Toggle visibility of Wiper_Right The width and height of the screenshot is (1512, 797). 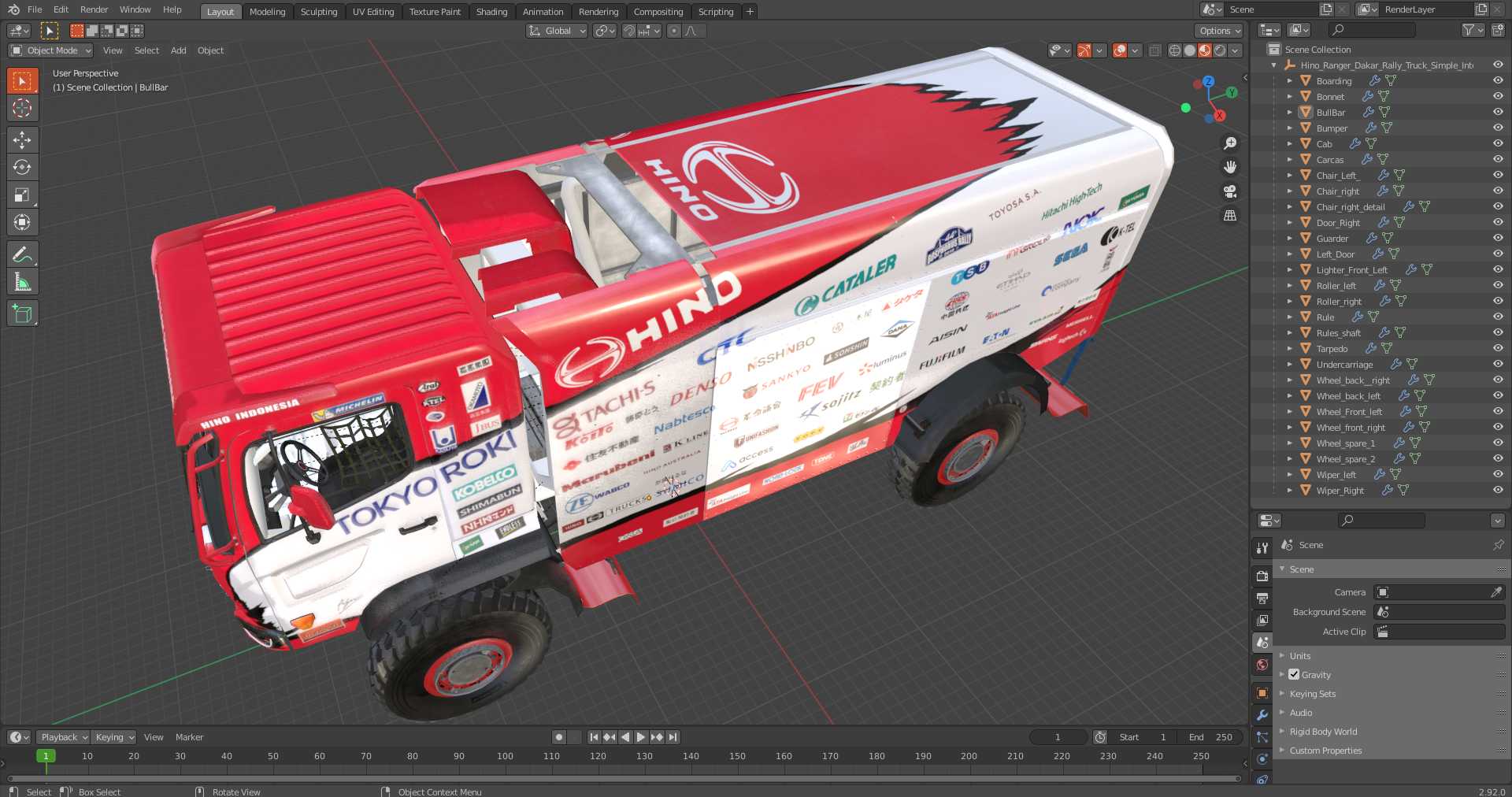[x=1498, y=491]
